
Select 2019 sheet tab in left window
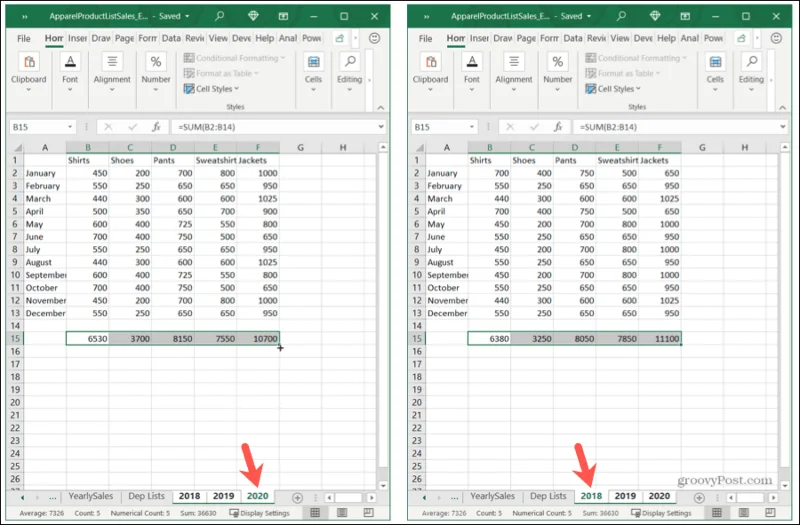(223, 496)
